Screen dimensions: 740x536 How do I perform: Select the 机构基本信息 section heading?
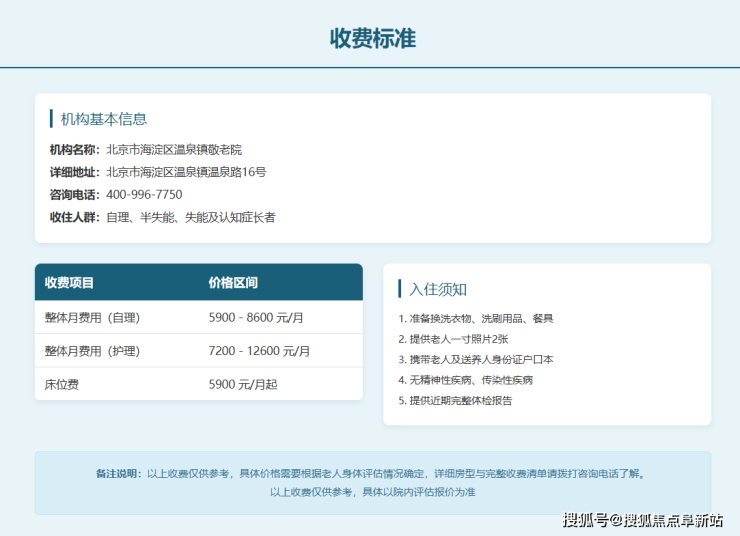point(104,119)
